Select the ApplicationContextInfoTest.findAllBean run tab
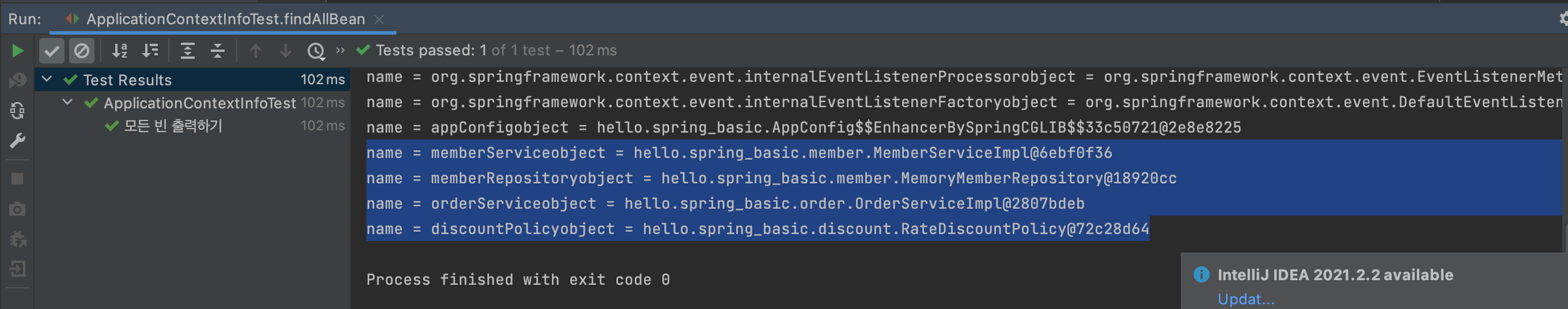 [225, 19]
